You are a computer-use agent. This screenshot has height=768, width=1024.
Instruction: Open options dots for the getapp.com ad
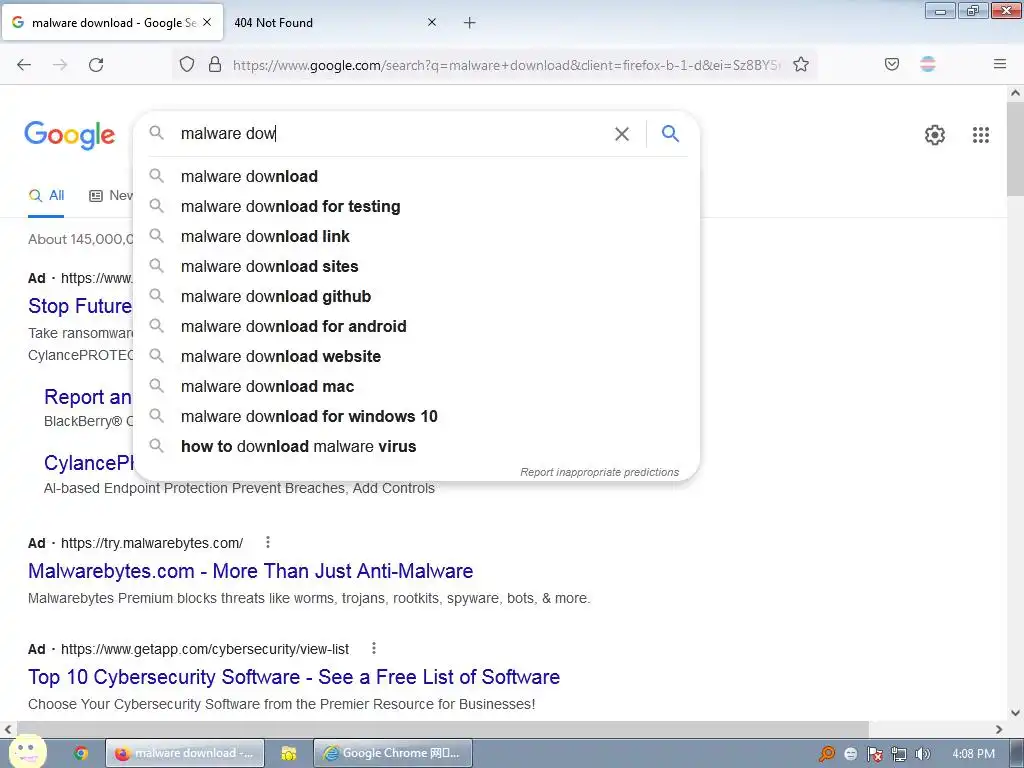(x=374, y=648)
